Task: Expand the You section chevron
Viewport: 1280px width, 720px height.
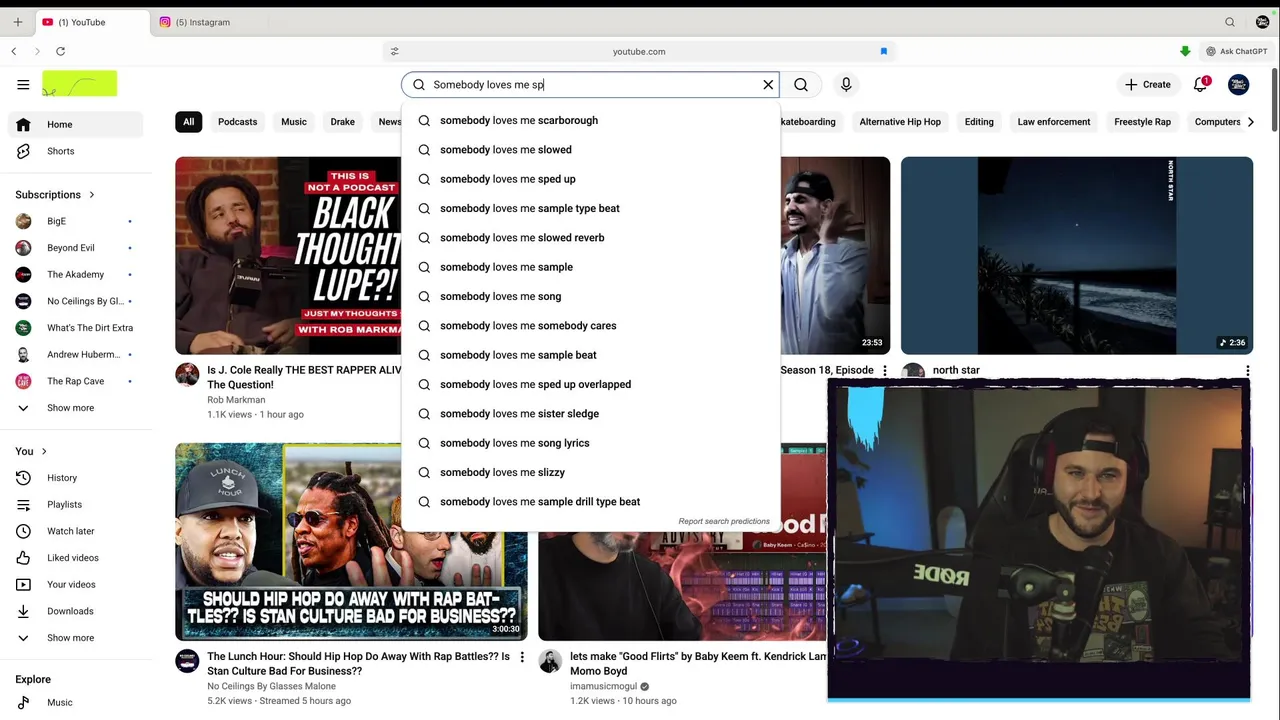Action: tap(44, 452)
